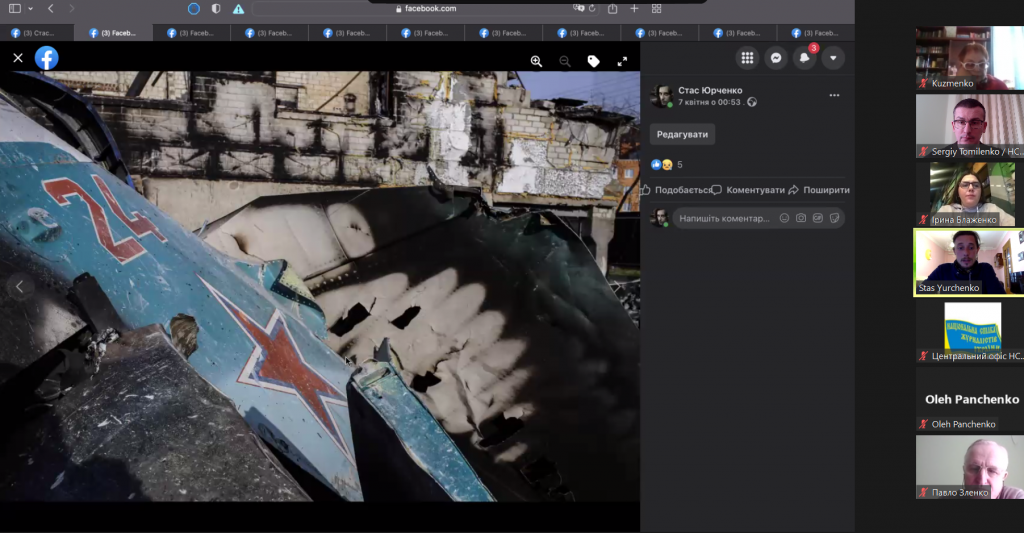
Task: Tag the photo with tag icon
Action: [594, 61]
